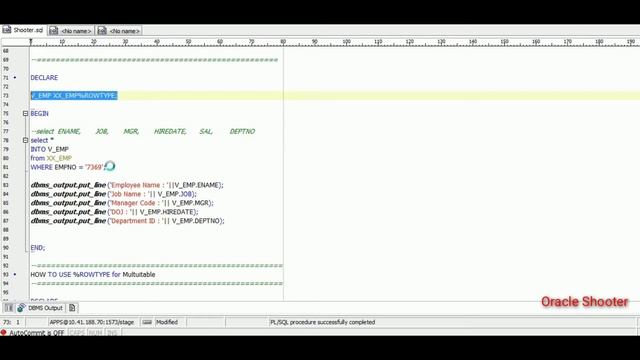The height and width of the screenshot is (360, 640).
Task: Open the first <No name> editor tab
Action: pyautogui.click(x=71, y=31)
